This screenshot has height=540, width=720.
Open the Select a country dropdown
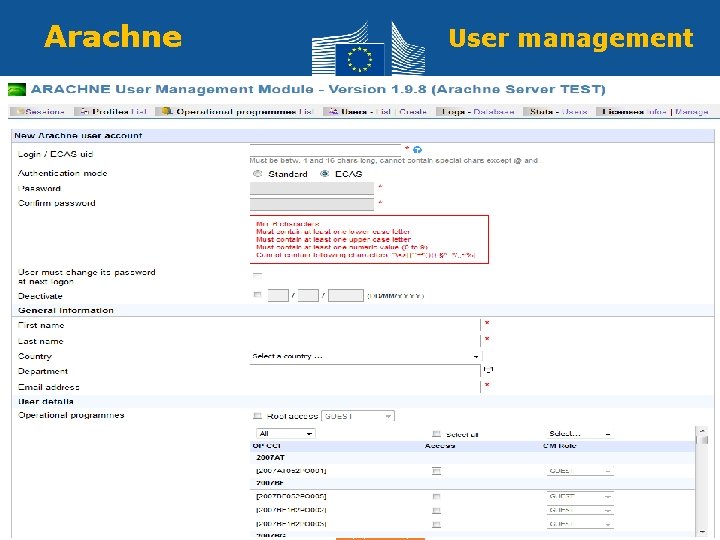pyautogui.click(x=366, y=356)
